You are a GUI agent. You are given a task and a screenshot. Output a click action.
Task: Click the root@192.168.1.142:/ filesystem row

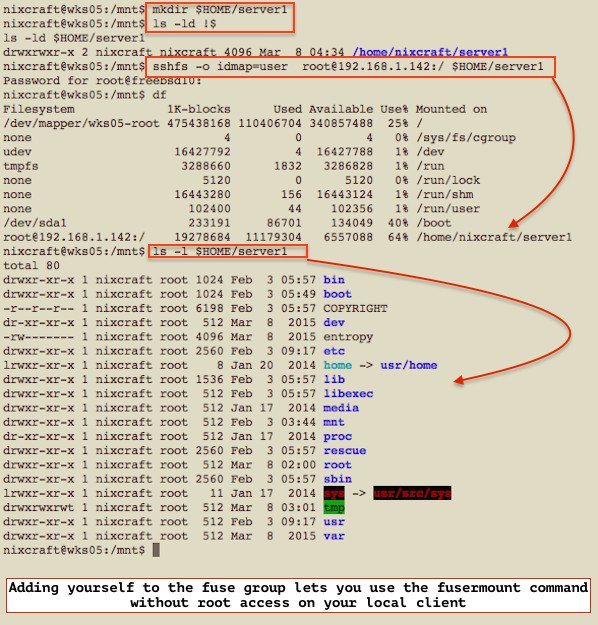tap(287, 237)
